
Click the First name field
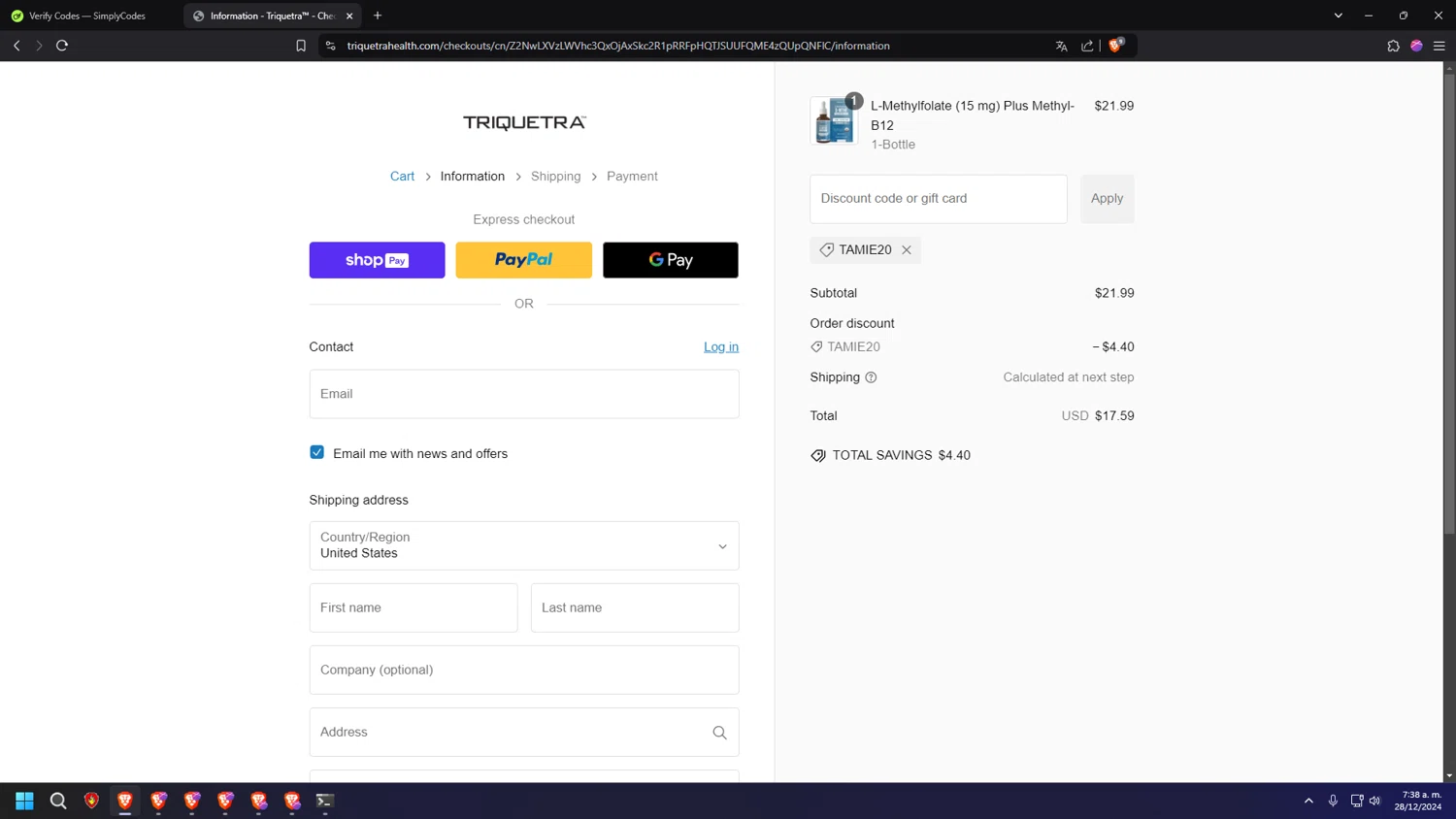click(414, 607)
